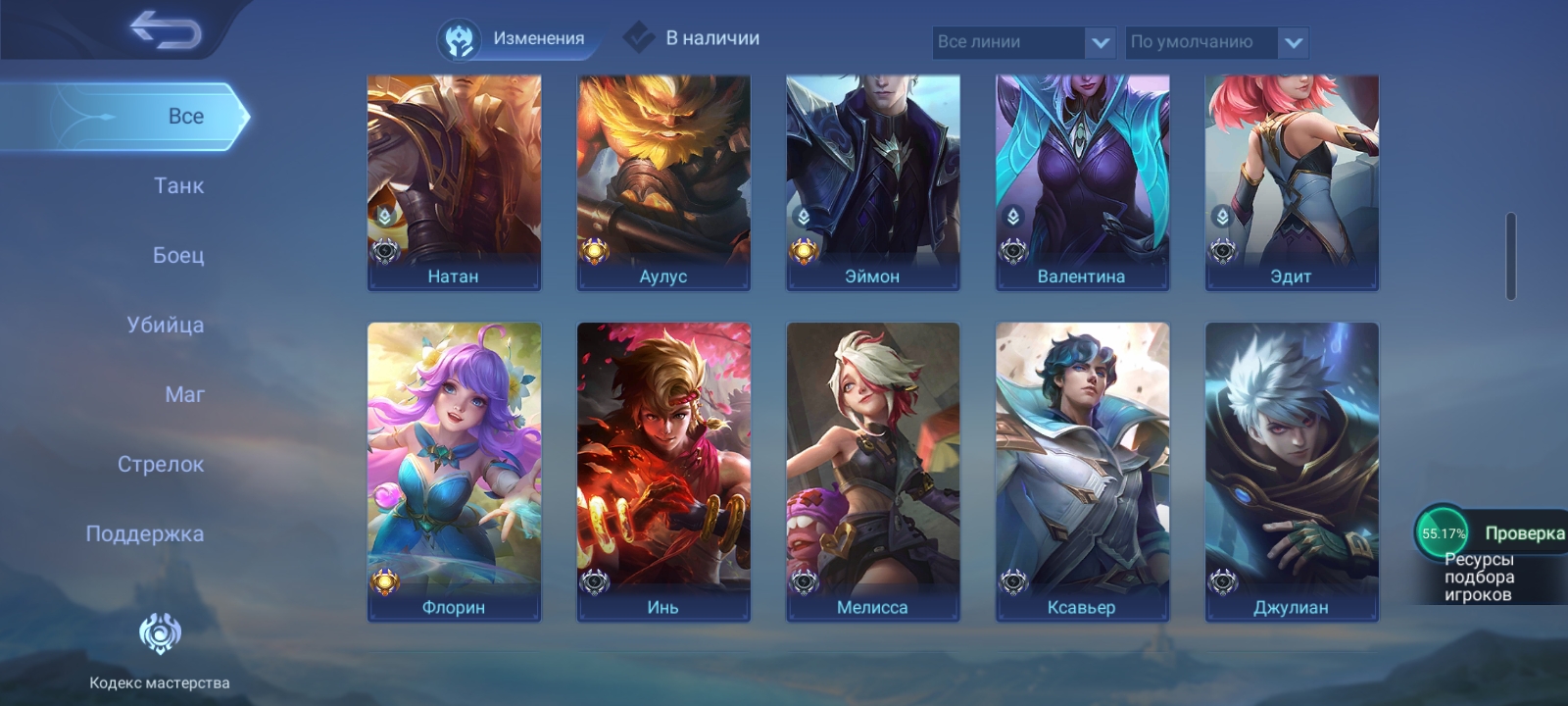Click the 55.17% circular progress indicator
The width and height of the screenshot is (1568, 706).
point(1443,532)
